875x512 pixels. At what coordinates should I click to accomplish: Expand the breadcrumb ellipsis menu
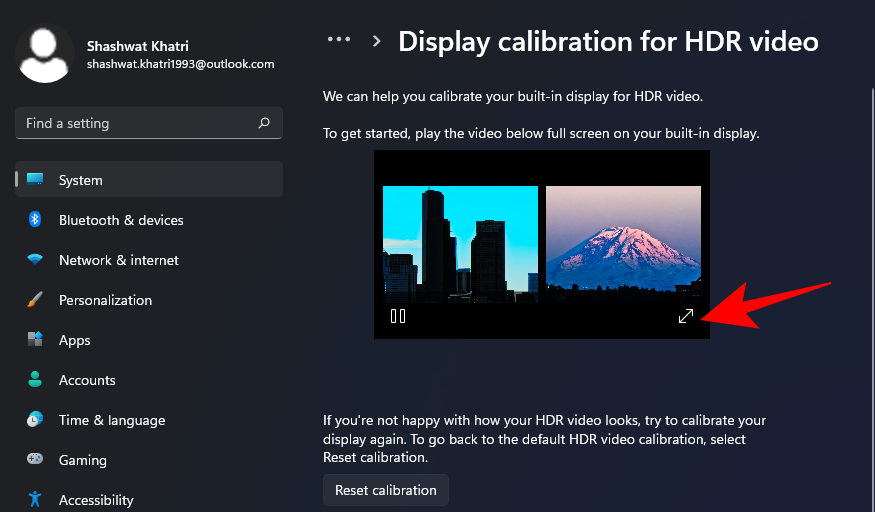[339, 40]
